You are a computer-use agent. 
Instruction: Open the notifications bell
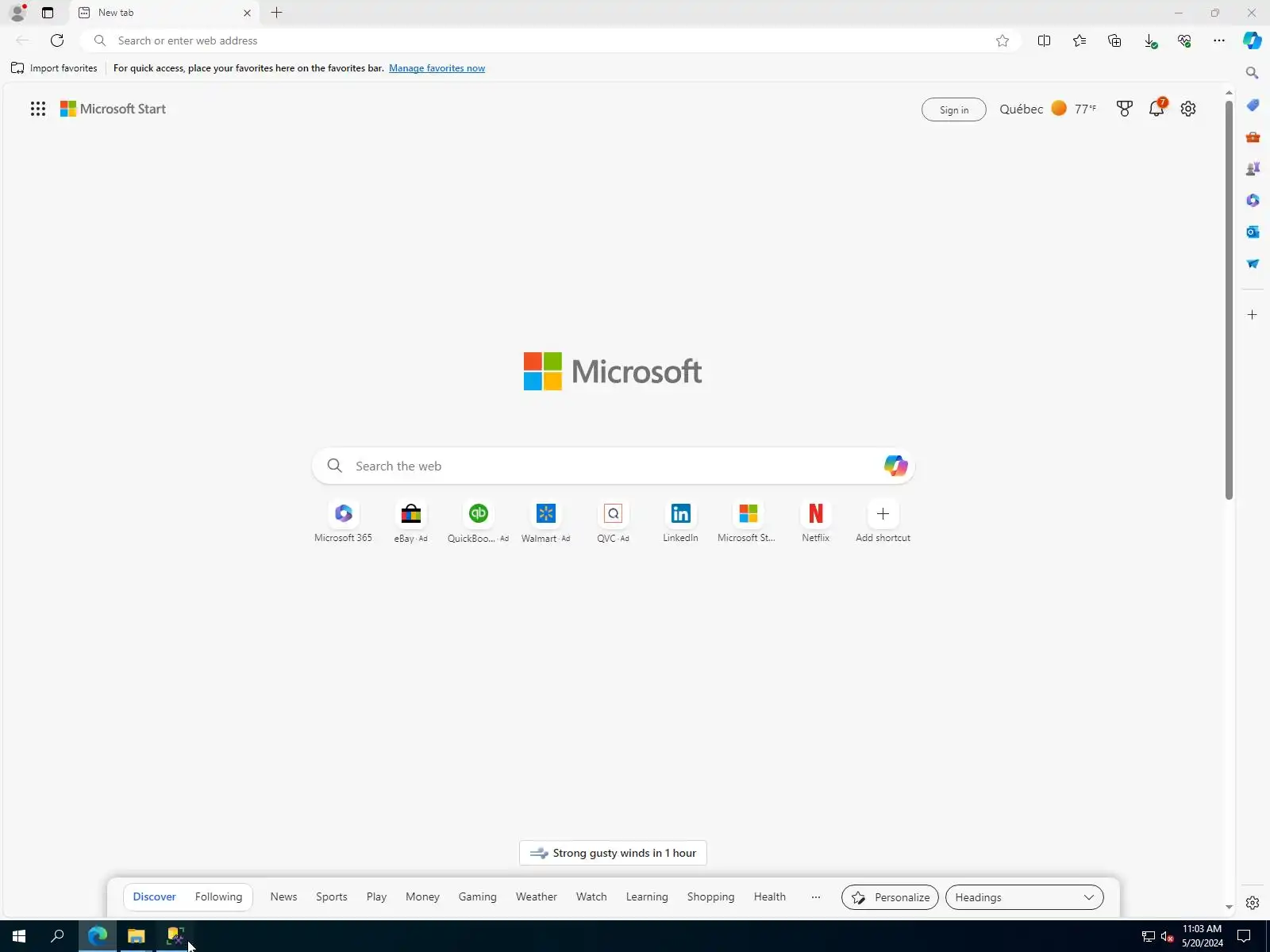[1156, 109]
